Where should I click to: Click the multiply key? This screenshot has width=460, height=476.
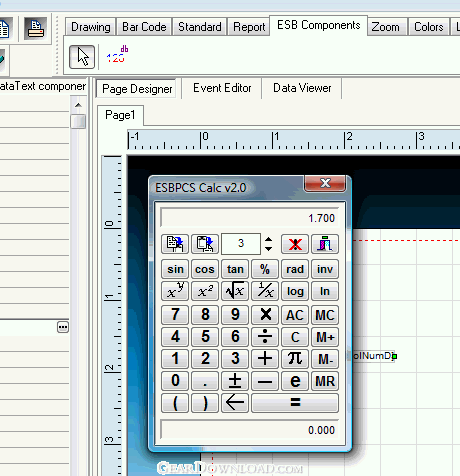265,315
